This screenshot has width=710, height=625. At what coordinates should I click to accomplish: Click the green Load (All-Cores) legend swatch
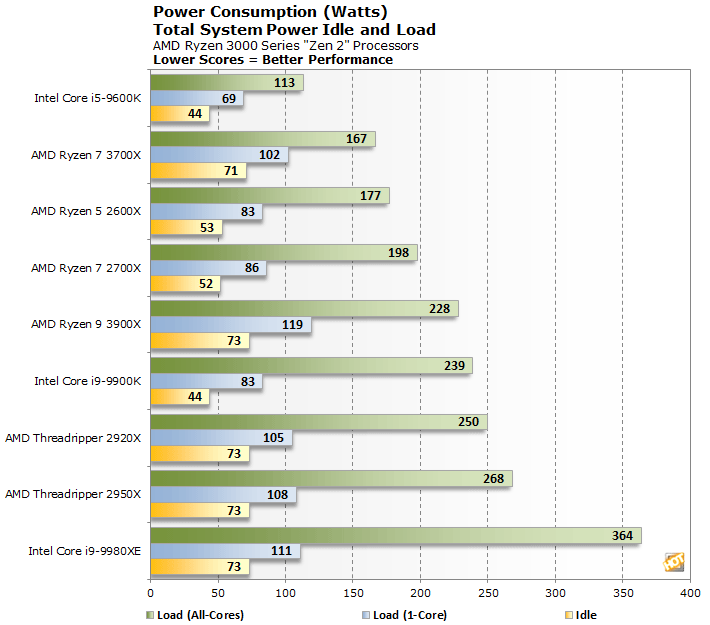(x=149, y=615)
